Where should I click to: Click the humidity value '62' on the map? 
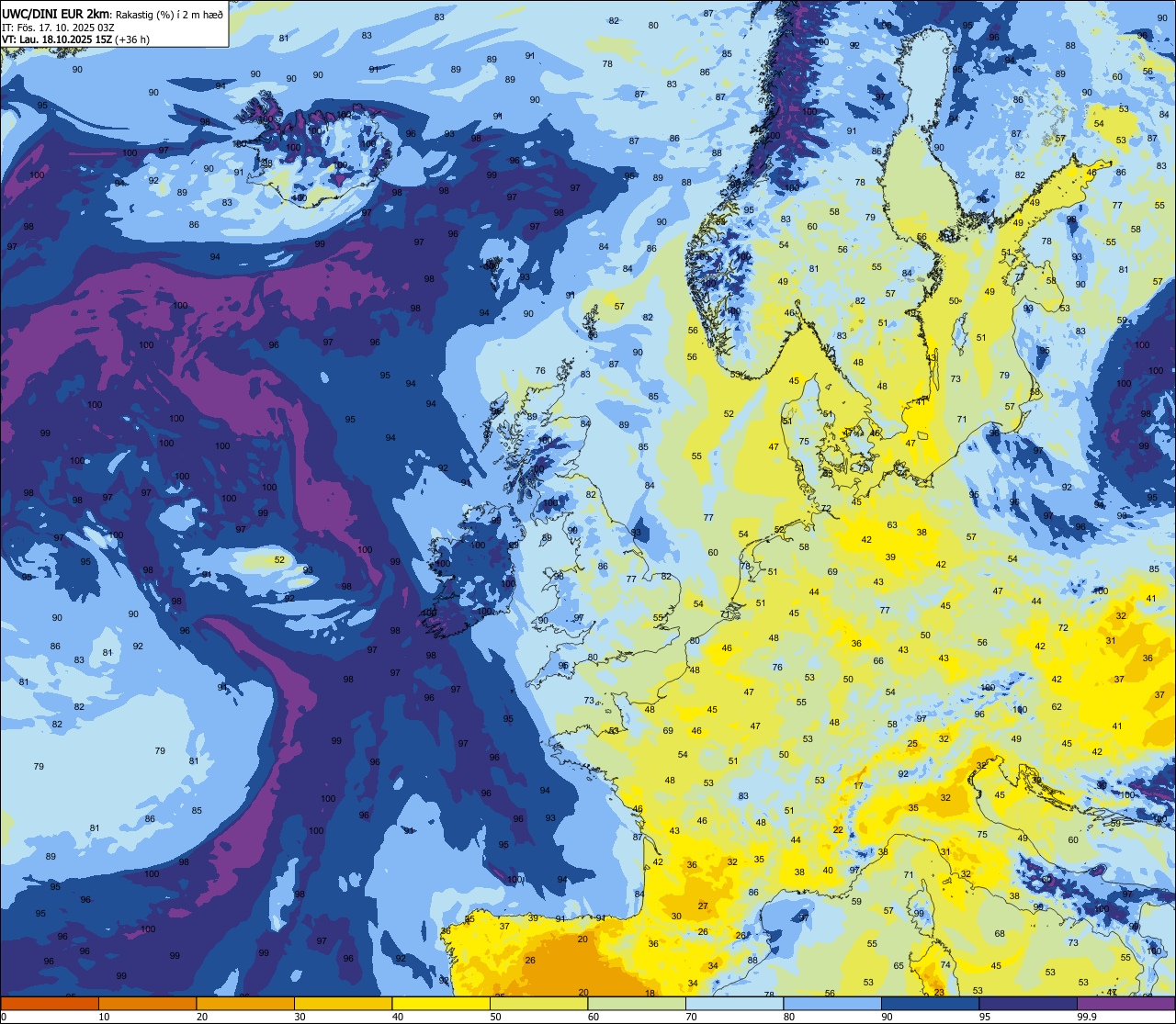[1057, 706]
